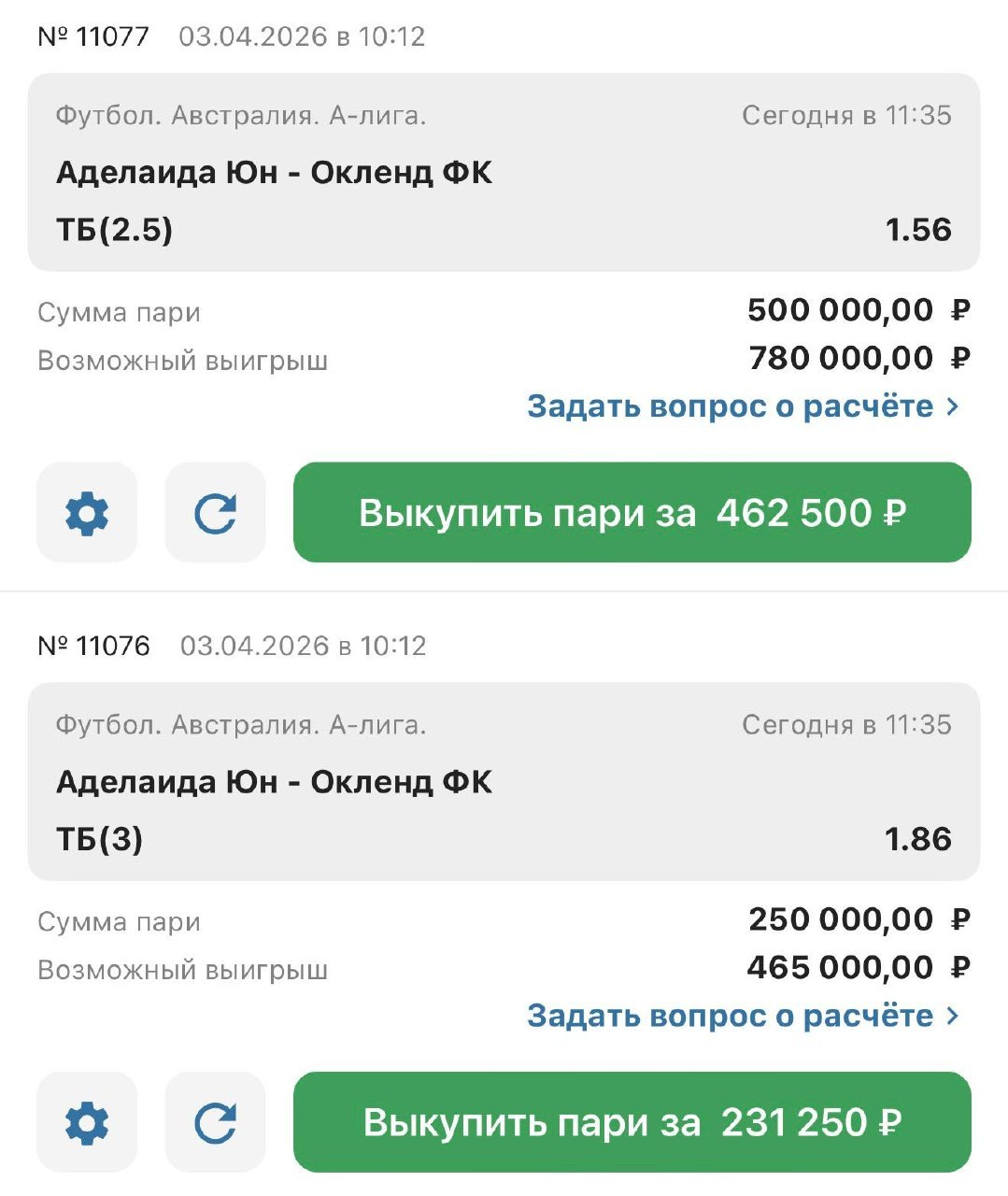Refresh buyout offer for bet № 11076
Image resolution: width=1008 pixels, height=1196 pixels.
(x=215, y=1122)
